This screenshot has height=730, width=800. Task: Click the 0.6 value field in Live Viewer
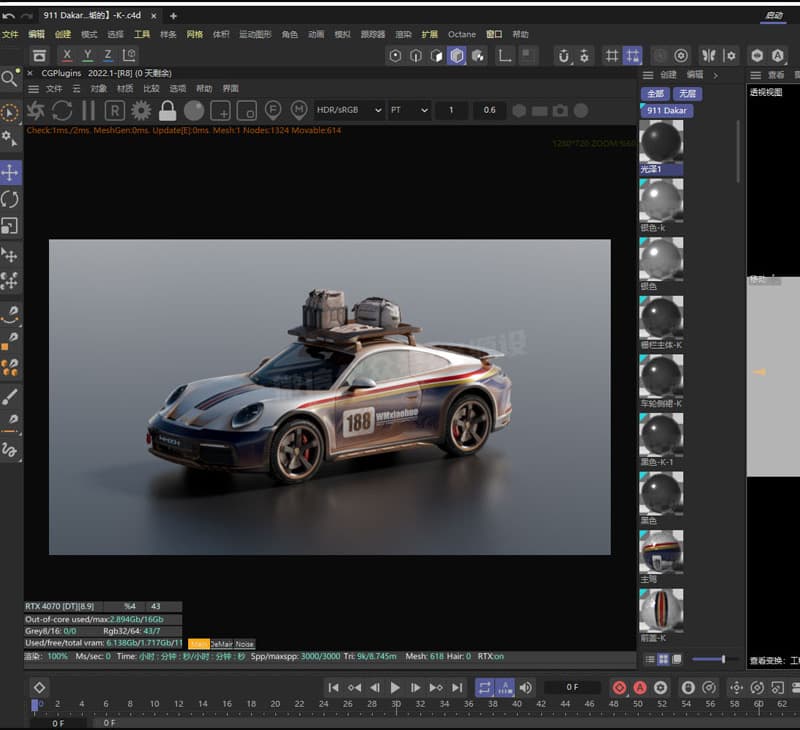pos(489,110)
